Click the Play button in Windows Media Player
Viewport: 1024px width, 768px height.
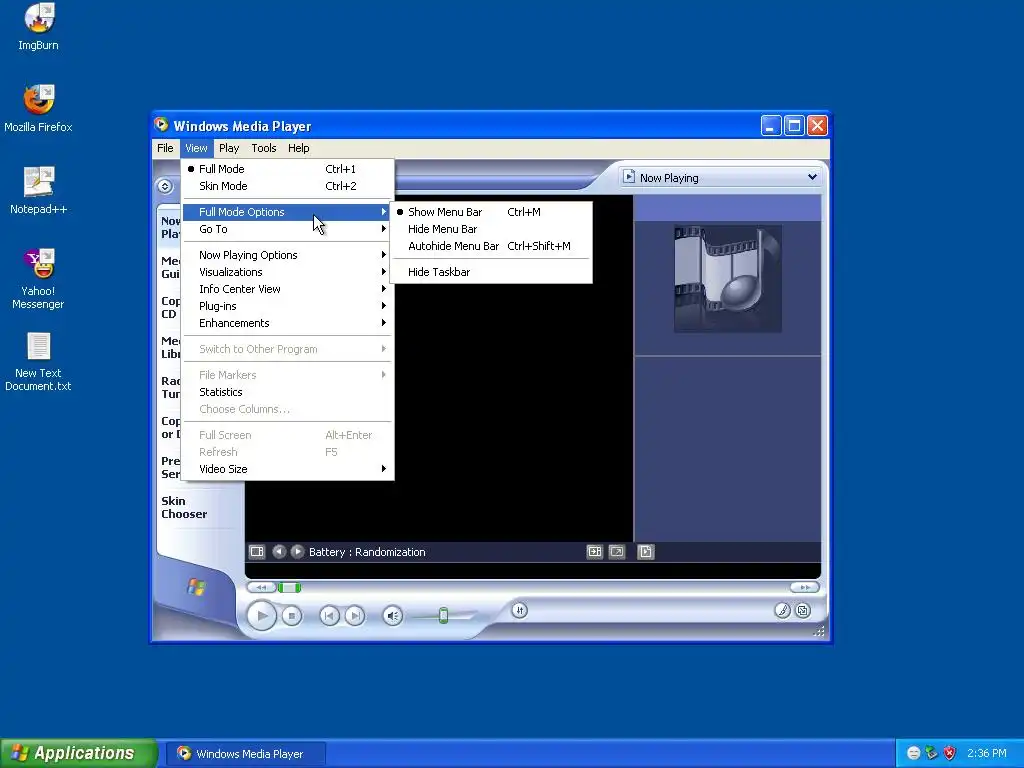(x=262, y=615)
